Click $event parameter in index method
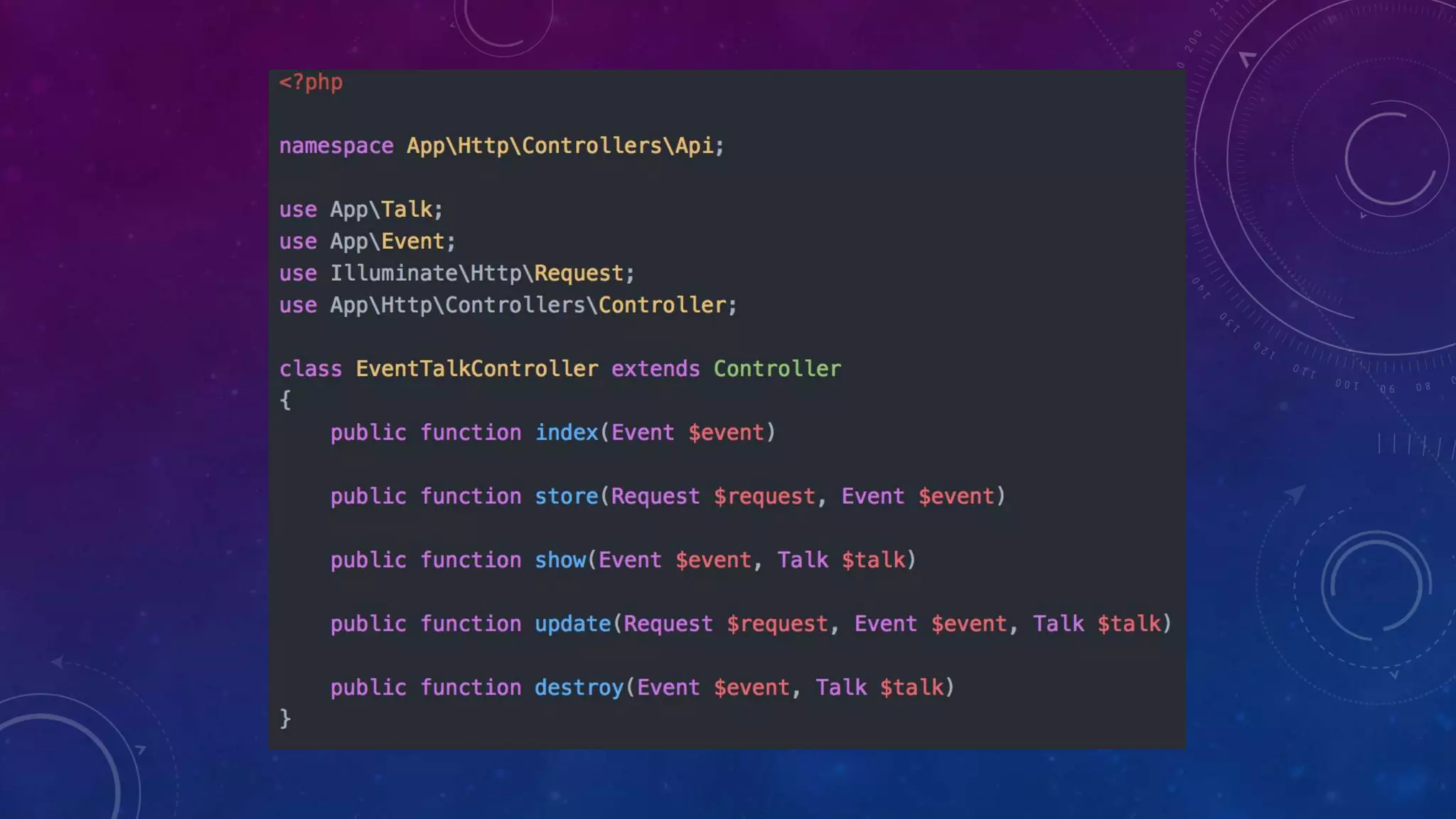The height and width of the screenshot is (819, 1456). tap(725, 433)
